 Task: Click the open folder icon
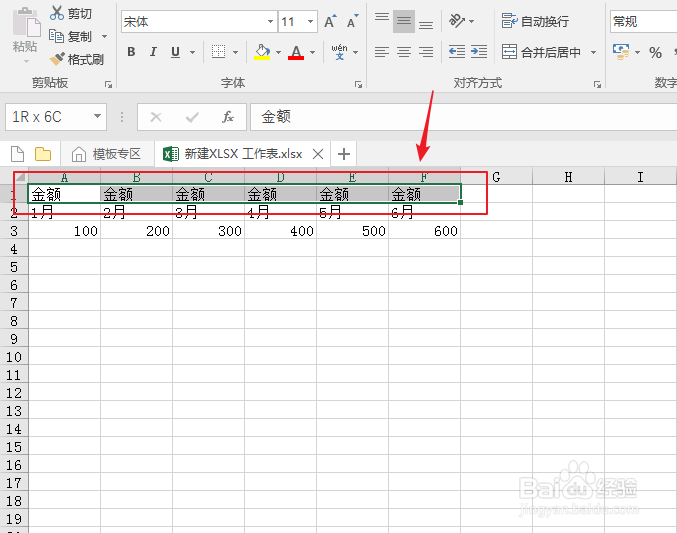click(43, 154)
